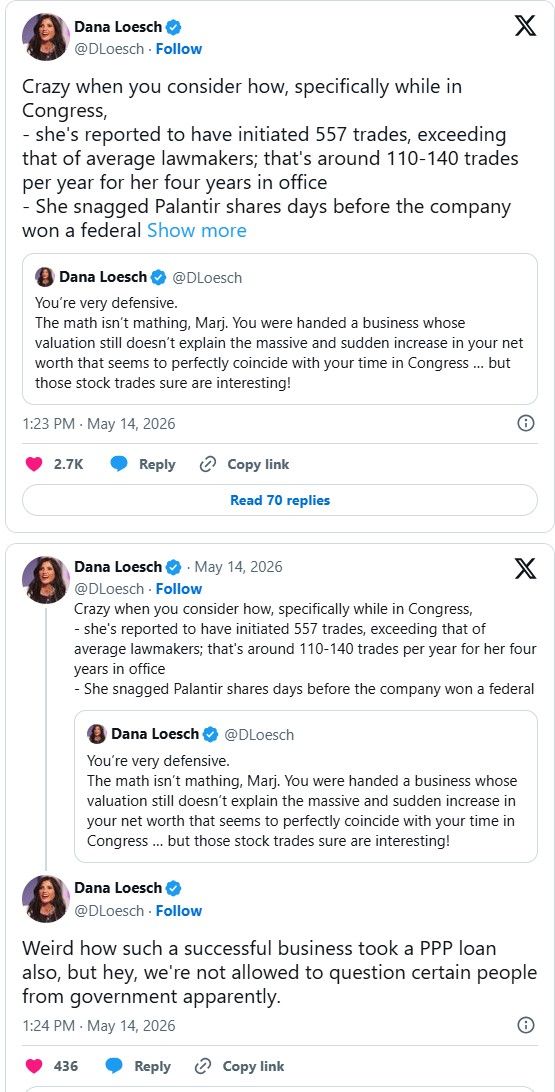Like the first tweet with 2.7K heart
555x1092 pixels.
click(x=33, y=464)
